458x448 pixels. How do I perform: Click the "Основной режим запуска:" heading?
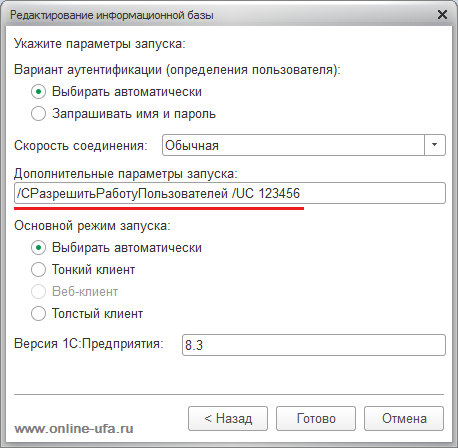(x=92, y=226)
